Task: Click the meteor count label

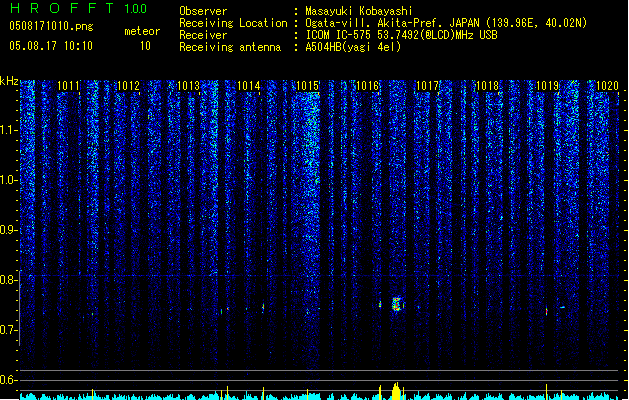Action: coord(142,31)
